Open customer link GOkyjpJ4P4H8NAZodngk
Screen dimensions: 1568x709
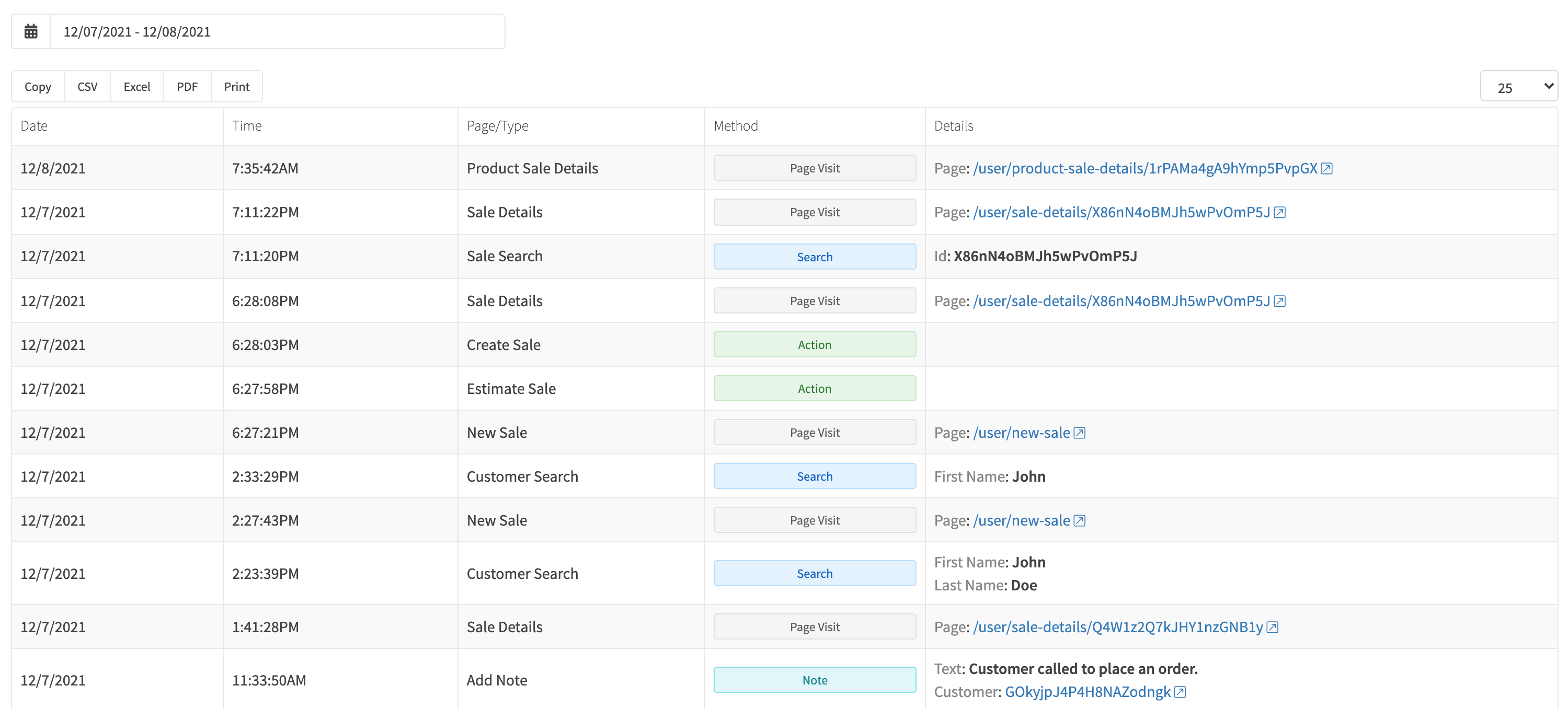pos(1088,692)
